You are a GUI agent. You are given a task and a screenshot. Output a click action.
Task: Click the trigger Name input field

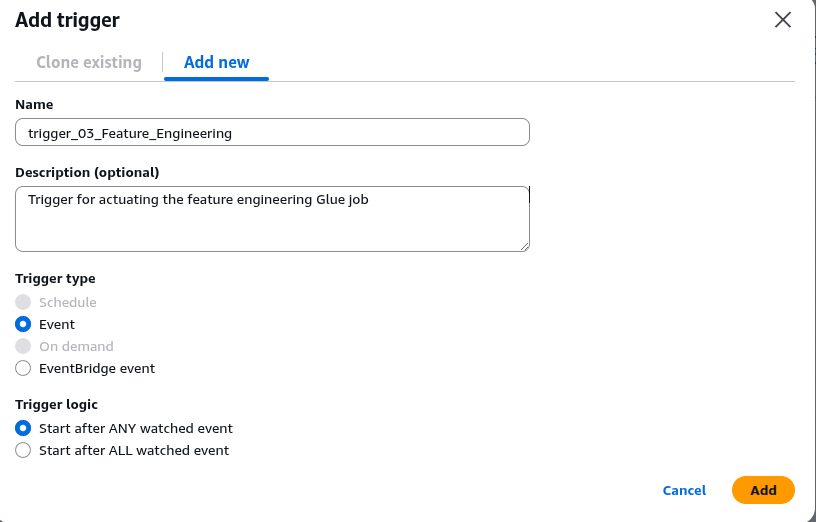[272, 132]
